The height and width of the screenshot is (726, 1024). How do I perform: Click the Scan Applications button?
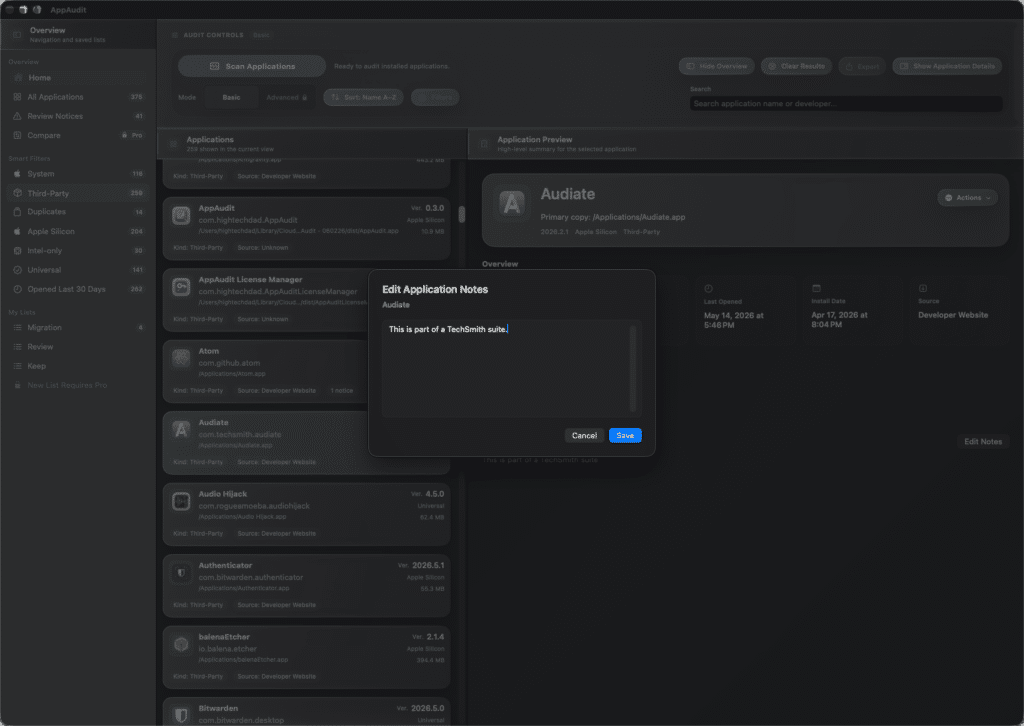(252, 66)
